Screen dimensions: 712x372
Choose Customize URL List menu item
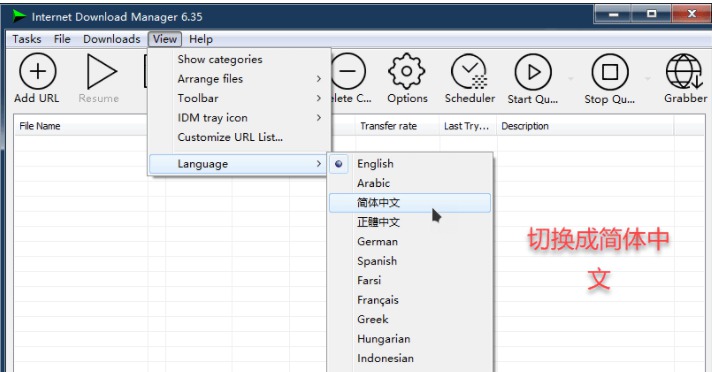click(240, 138)
